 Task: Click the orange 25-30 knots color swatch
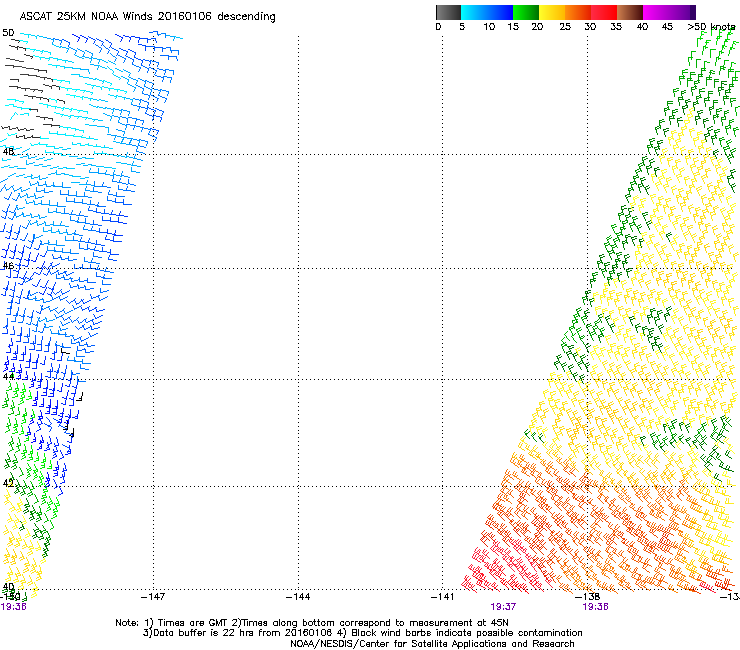[578, 12]
